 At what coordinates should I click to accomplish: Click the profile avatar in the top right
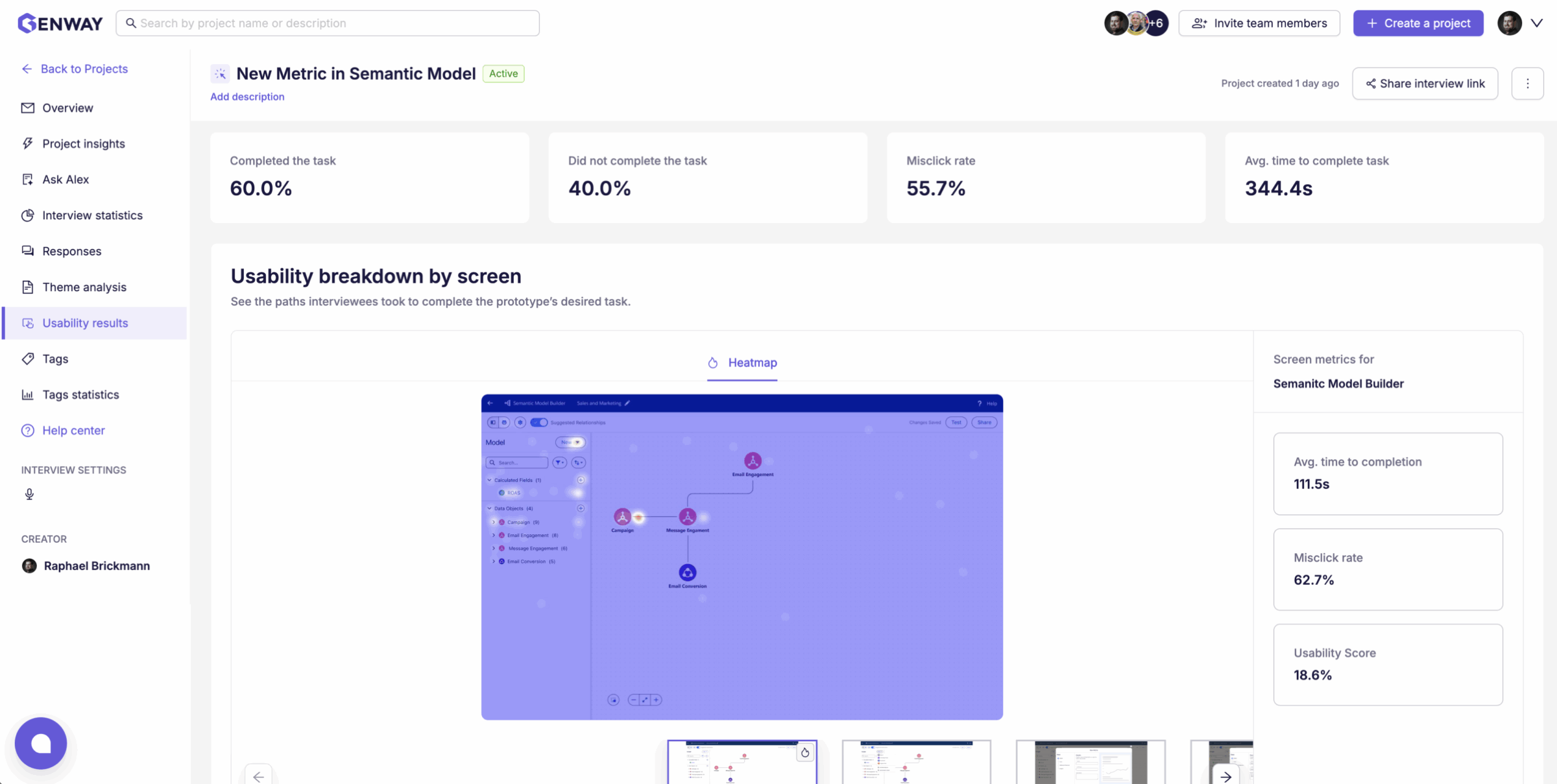point(1510,23)
